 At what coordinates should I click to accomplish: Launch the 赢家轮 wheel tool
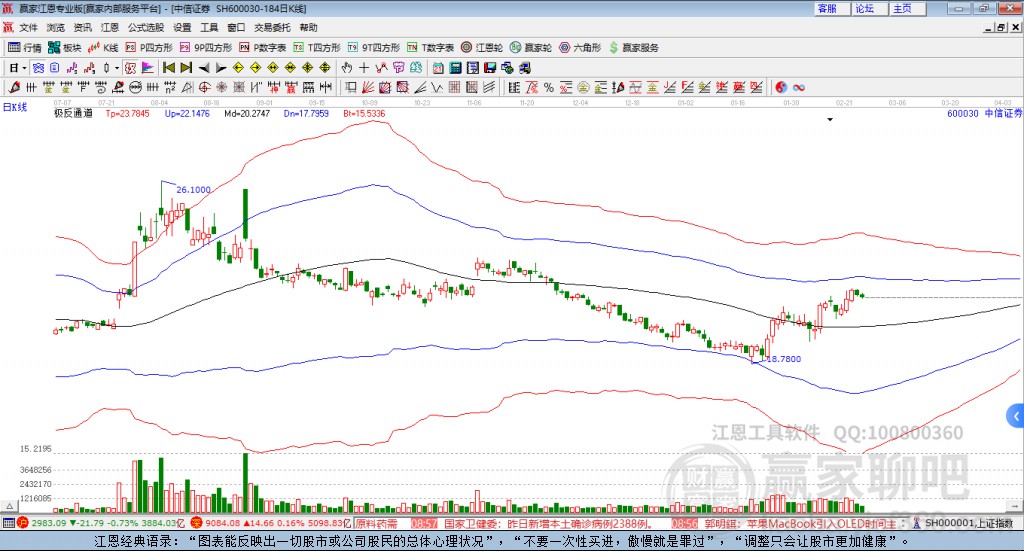pos(531,48)
